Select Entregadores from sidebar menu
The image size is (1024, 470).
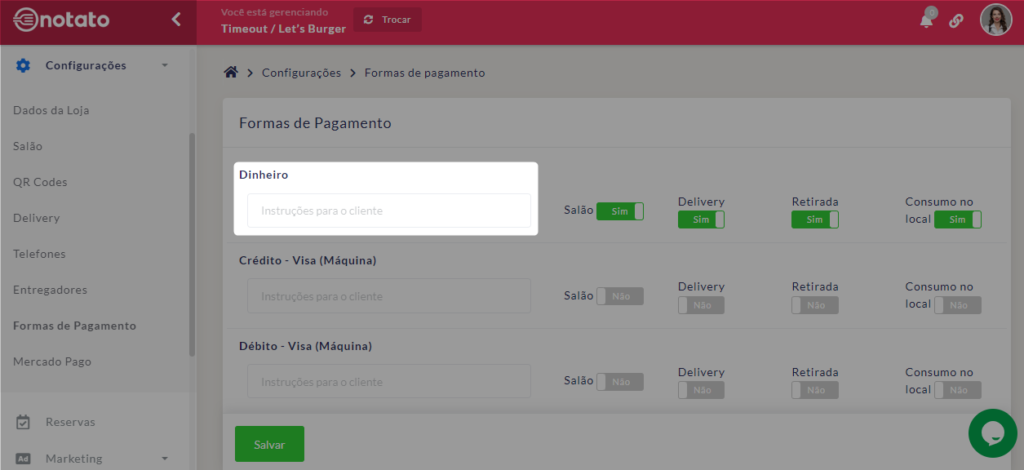click(x=50, y=290)
